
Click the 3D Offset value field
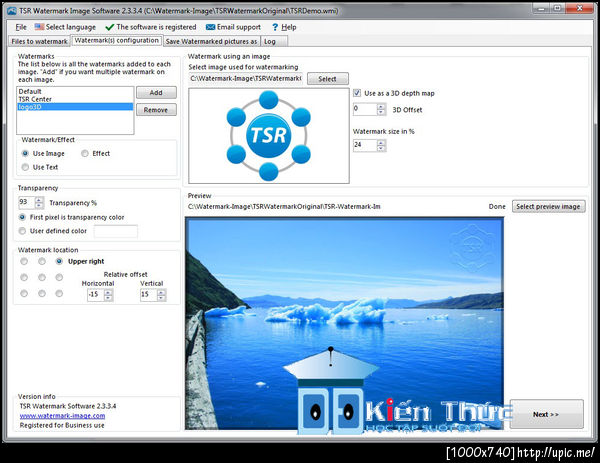point(365,109)
